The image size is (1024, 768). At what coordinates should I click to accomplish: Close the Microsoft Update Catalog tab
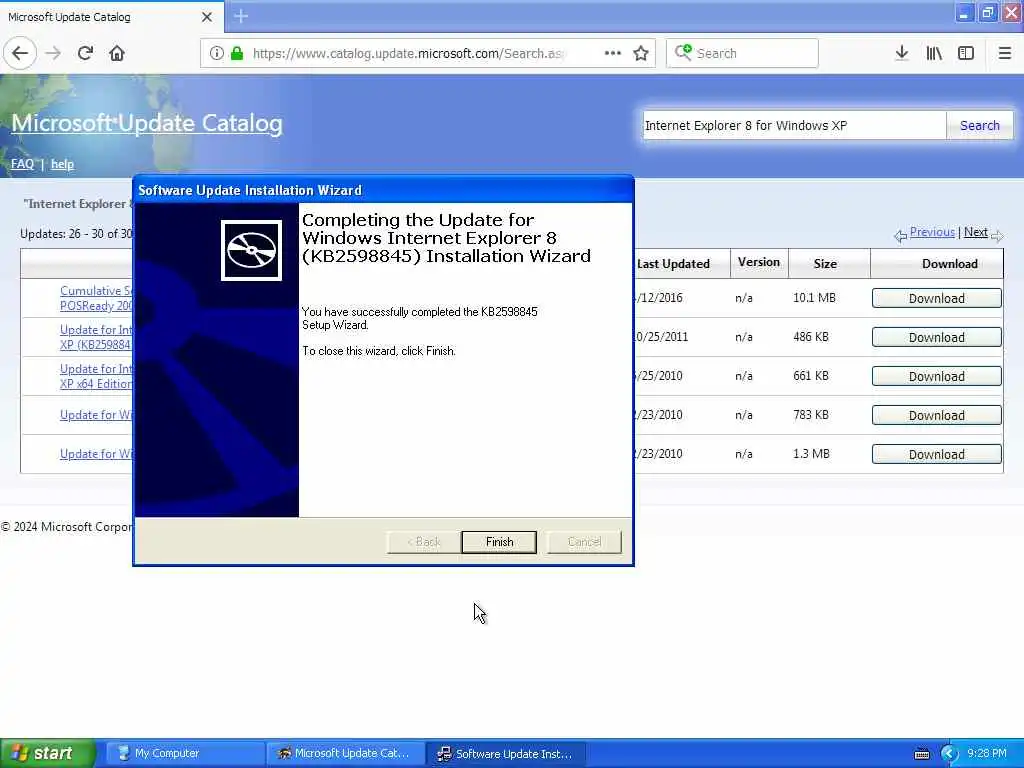207,17
